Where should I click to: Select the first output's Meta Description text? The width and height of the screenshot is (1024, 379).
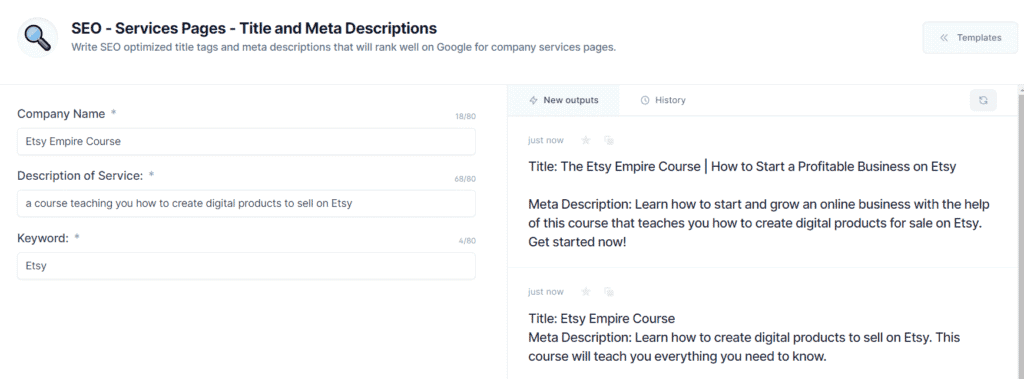click(x=759, y=223)
